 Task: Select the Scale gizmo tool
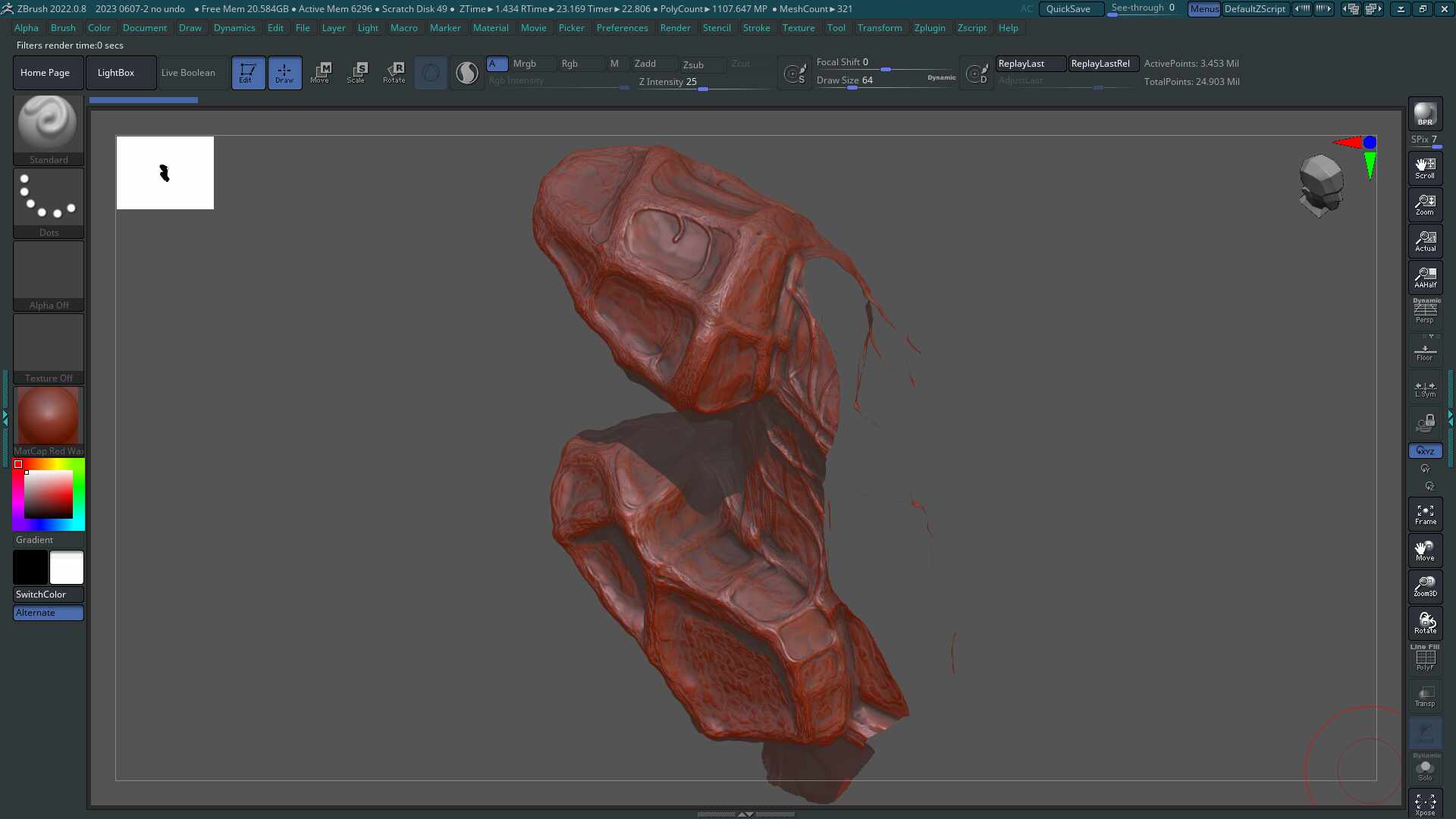point(356,73)
